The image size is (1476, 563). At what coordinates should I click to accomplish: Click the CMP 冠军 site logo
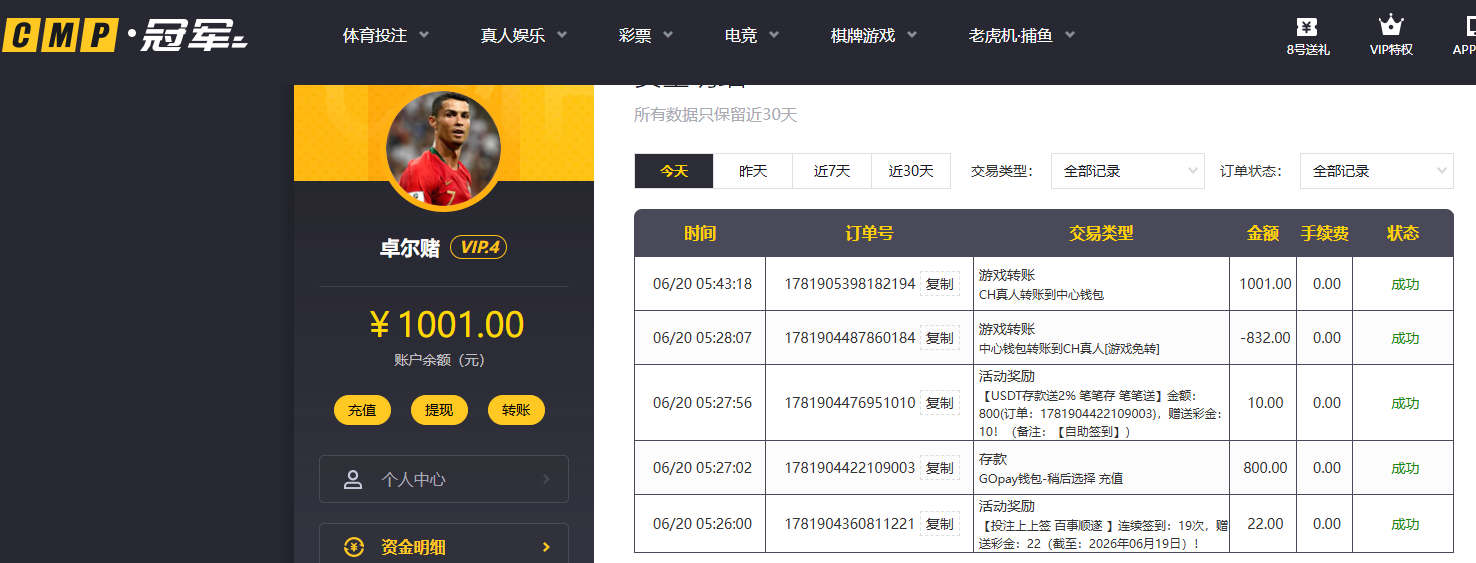point(125,36)
